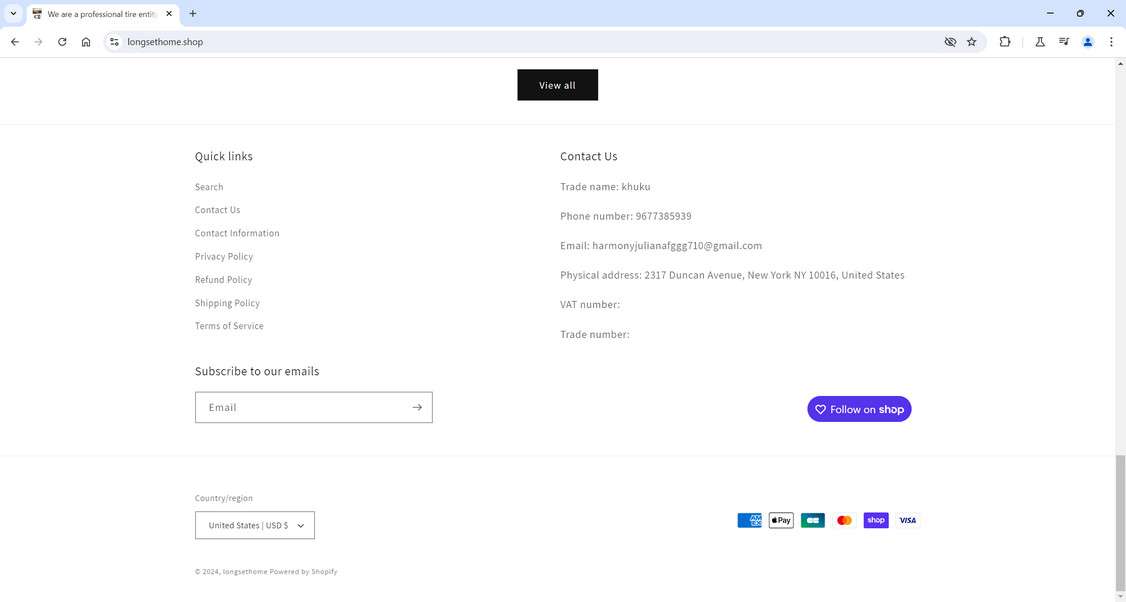
Task: Reload the page with refresh icon
Action: 62,42
